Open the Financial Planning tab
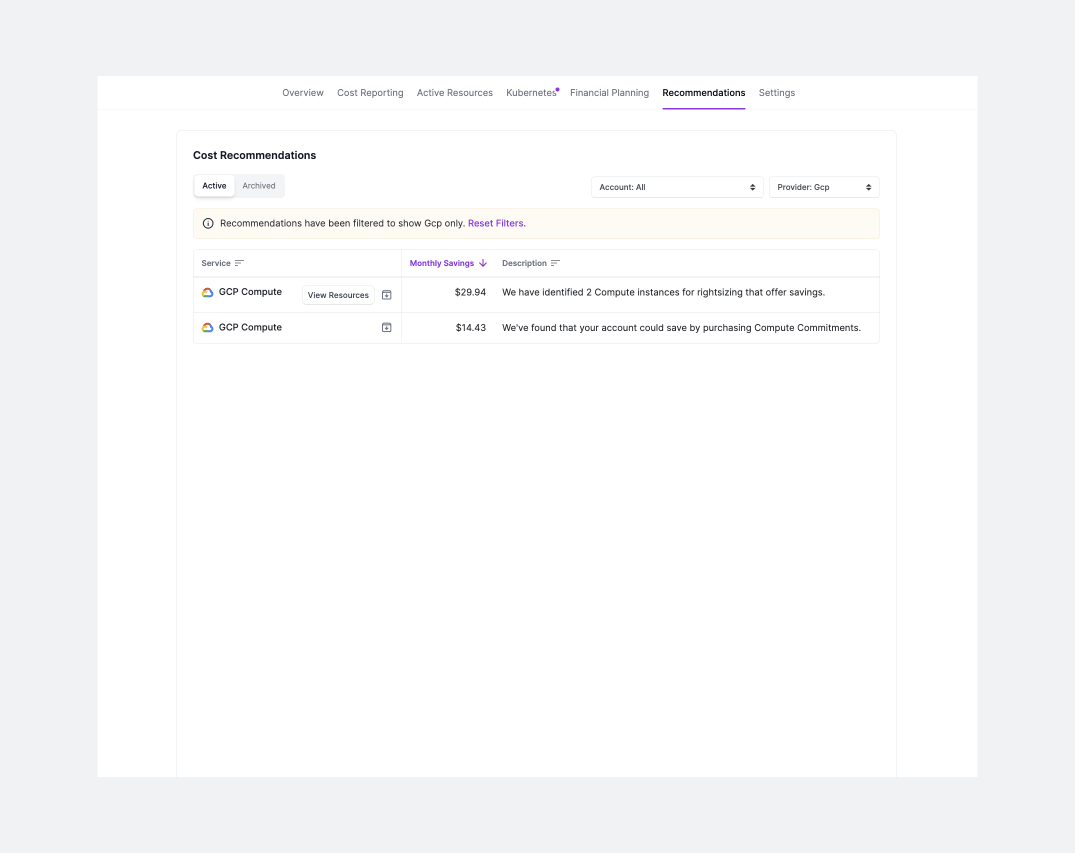 click(609, 92)
